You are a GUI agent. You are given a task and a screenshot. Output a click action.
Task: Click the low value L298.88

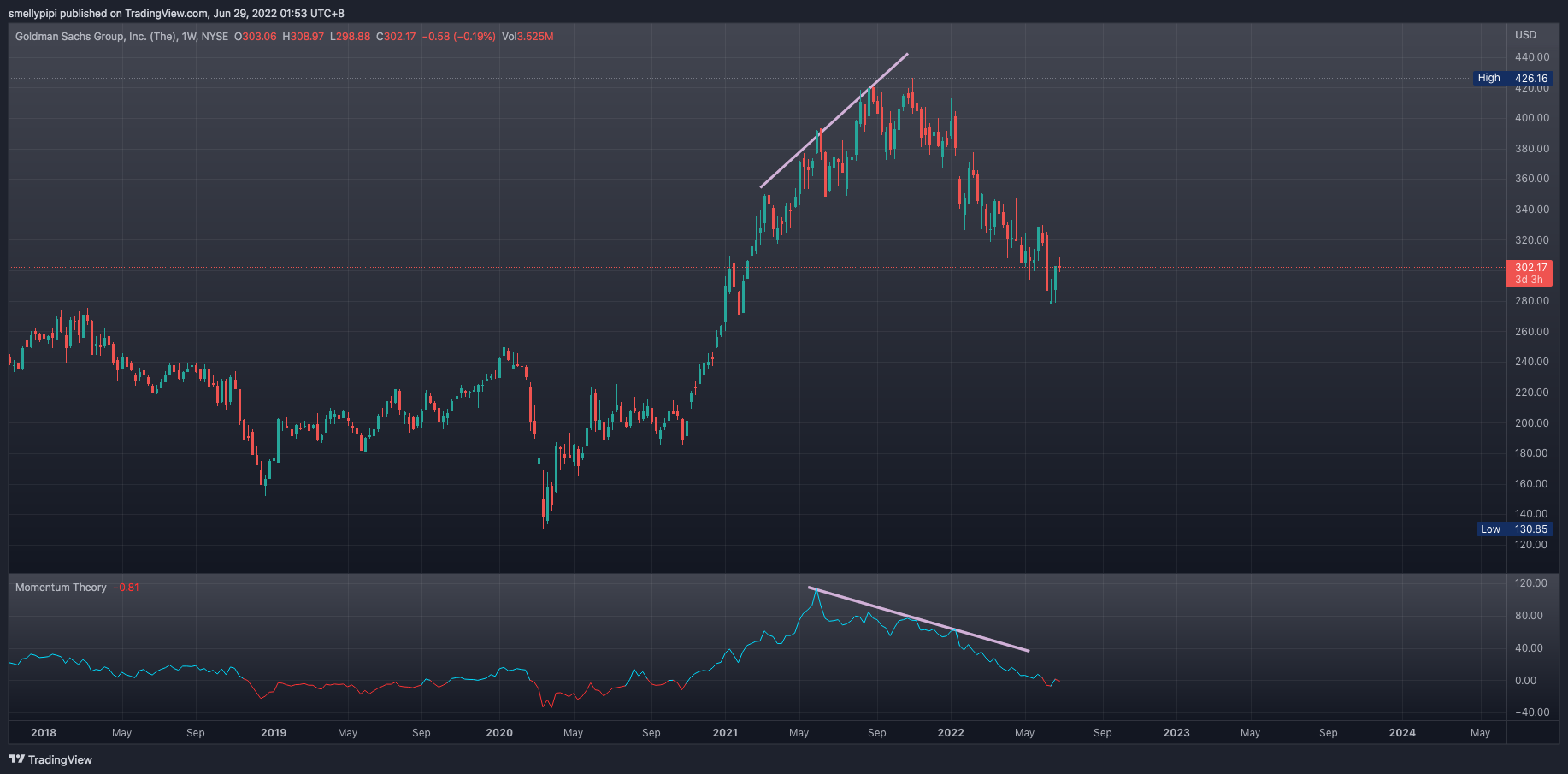click(351, 37)
